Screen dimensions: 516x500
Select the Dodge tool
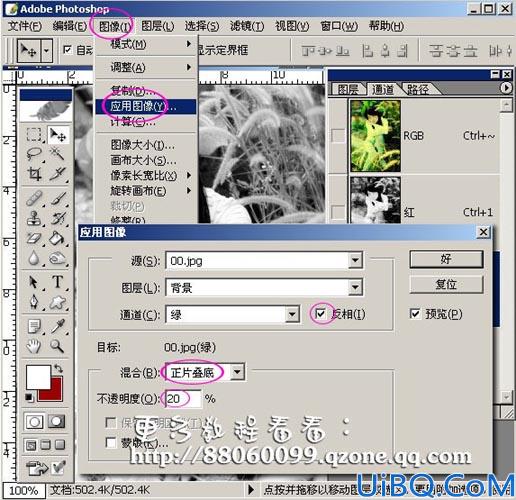pyautogui.click(x=57, y=258)
